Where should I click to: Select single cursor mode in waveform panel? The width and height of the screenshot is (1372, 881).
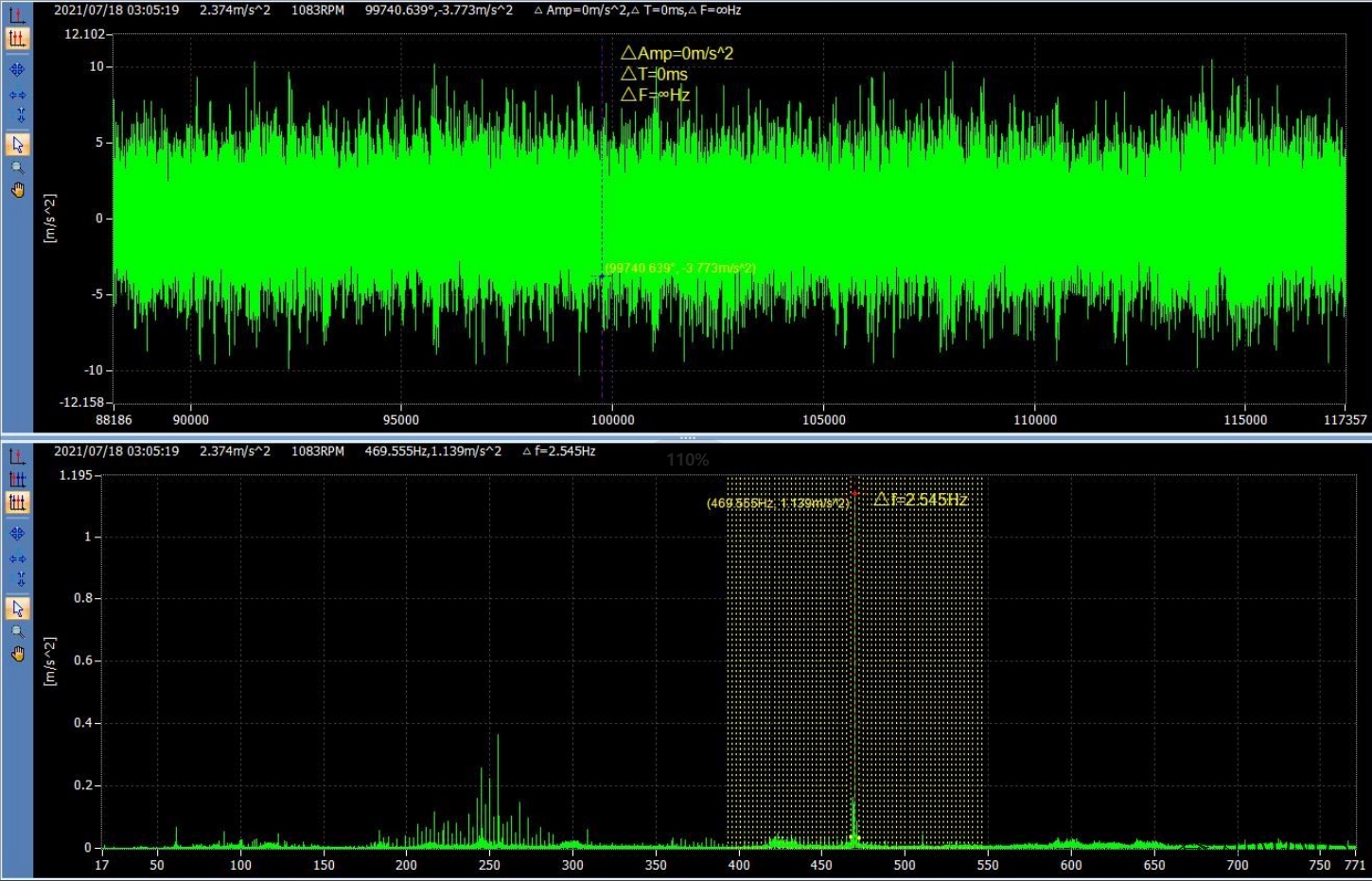click(17, 15)
